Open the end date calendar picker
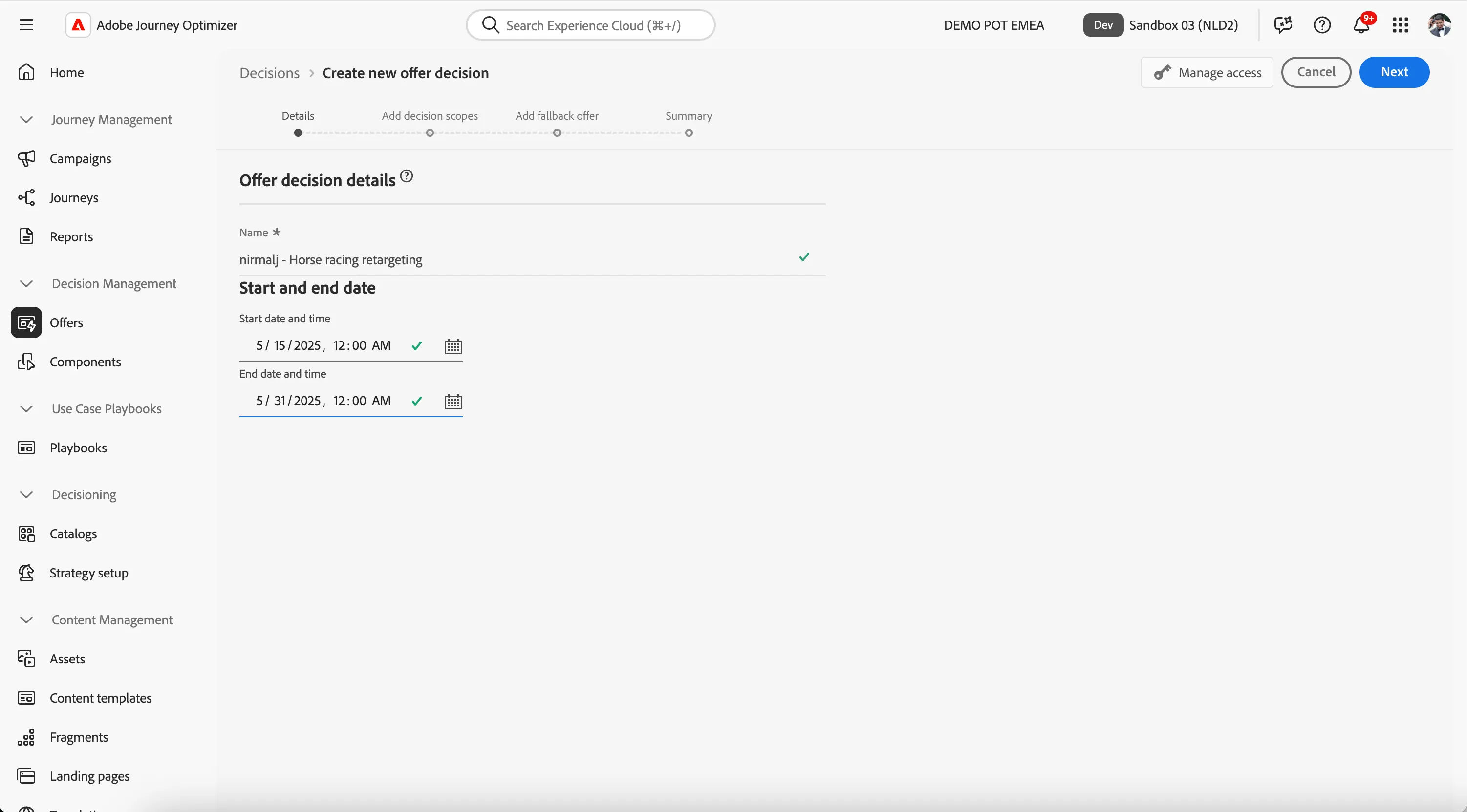 453,402
